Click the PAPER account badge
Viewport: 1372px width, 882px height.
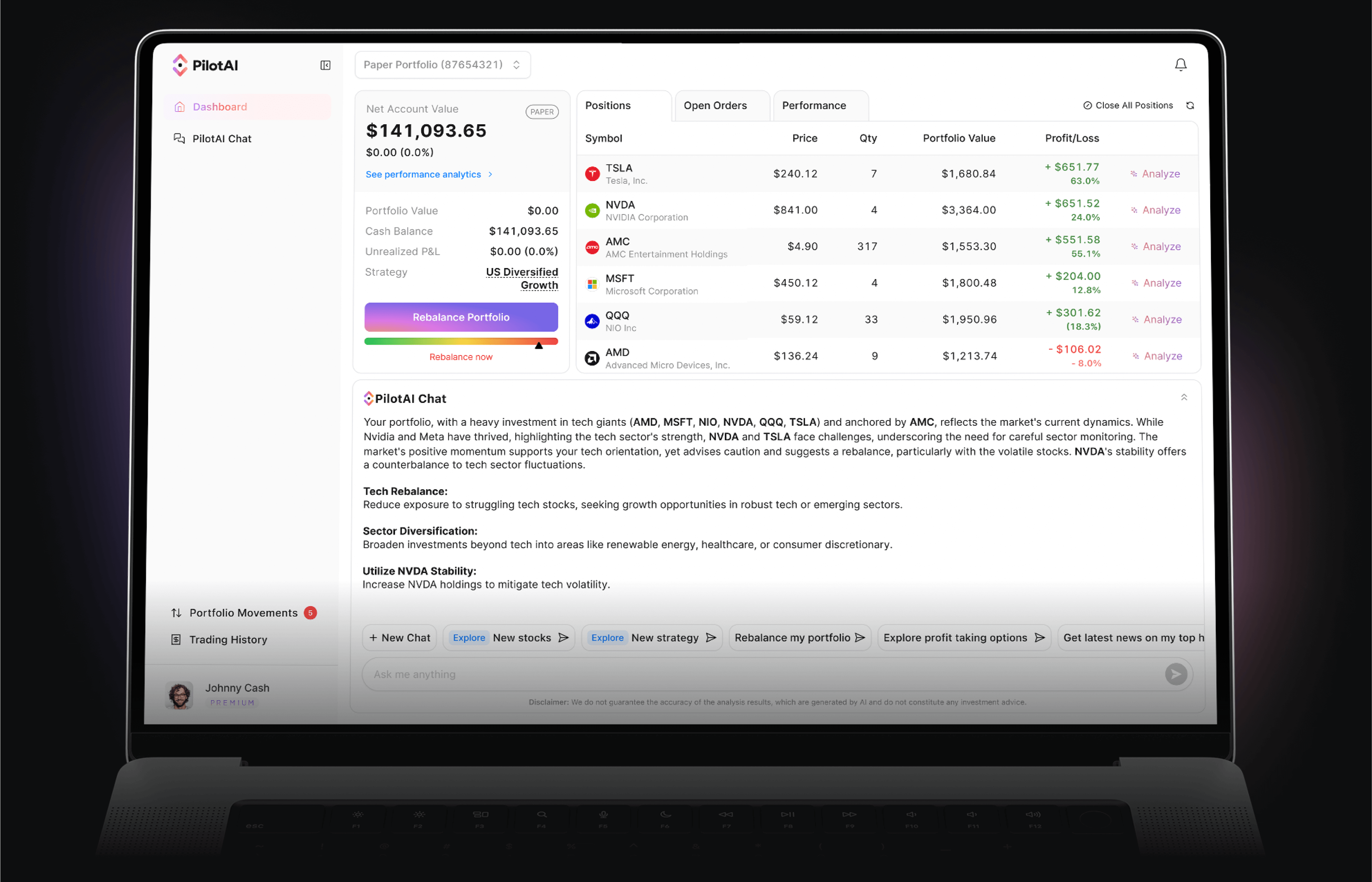click(x=542, y=112)
